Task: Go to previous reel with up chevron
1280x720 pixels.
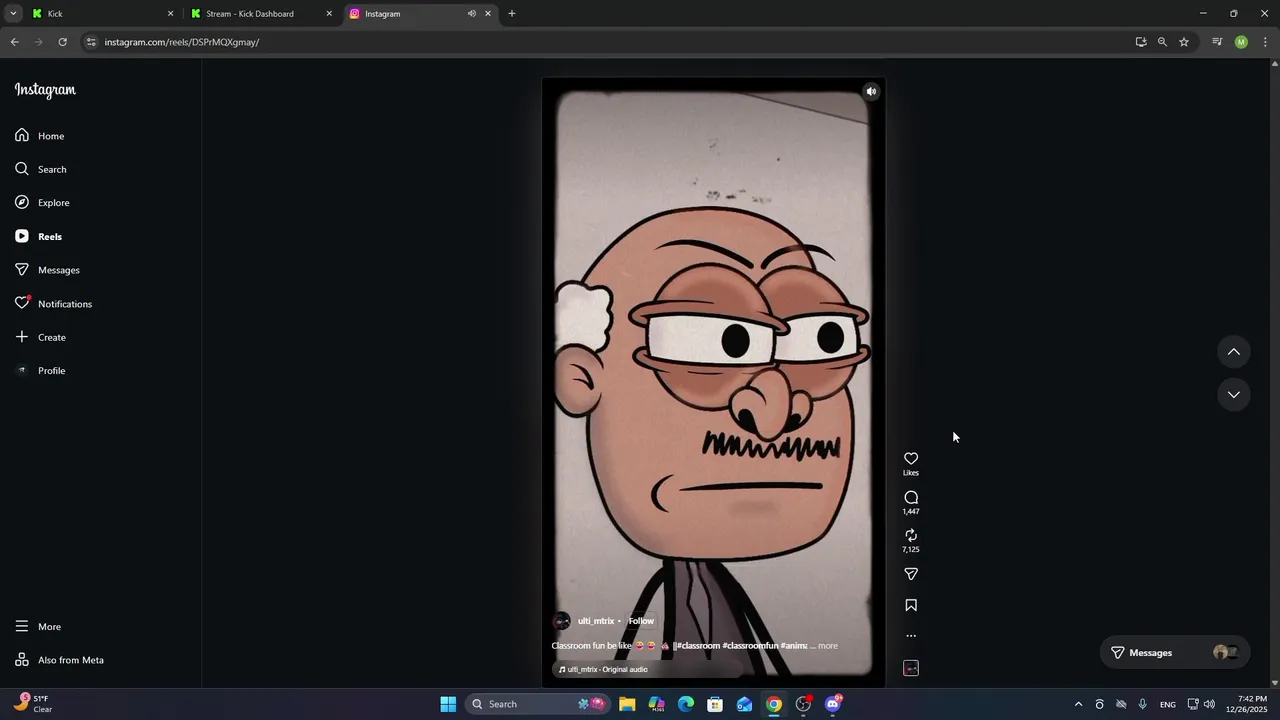Action: coord(1234,352)
